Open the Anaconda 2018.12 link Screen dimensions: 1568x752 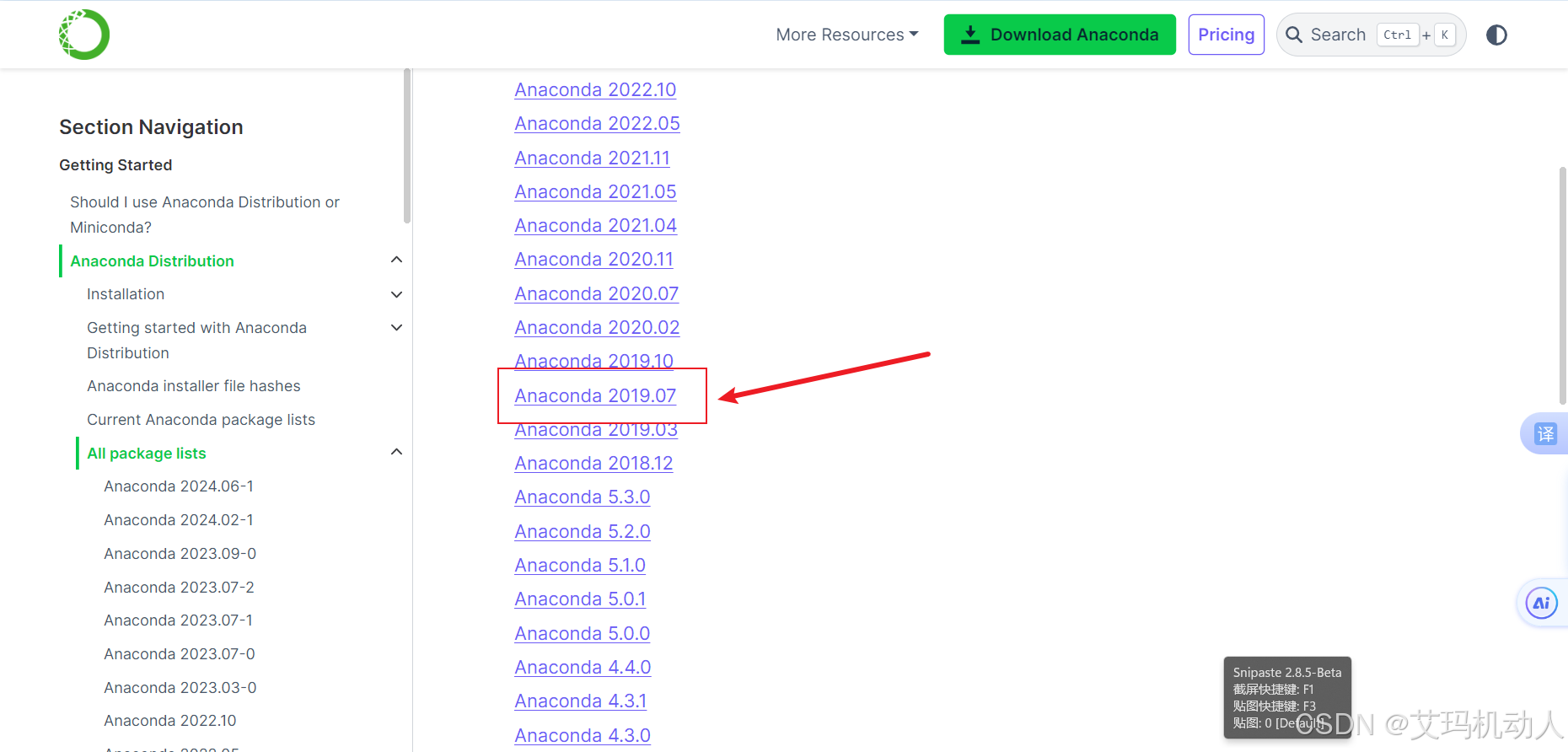[593, 463]
